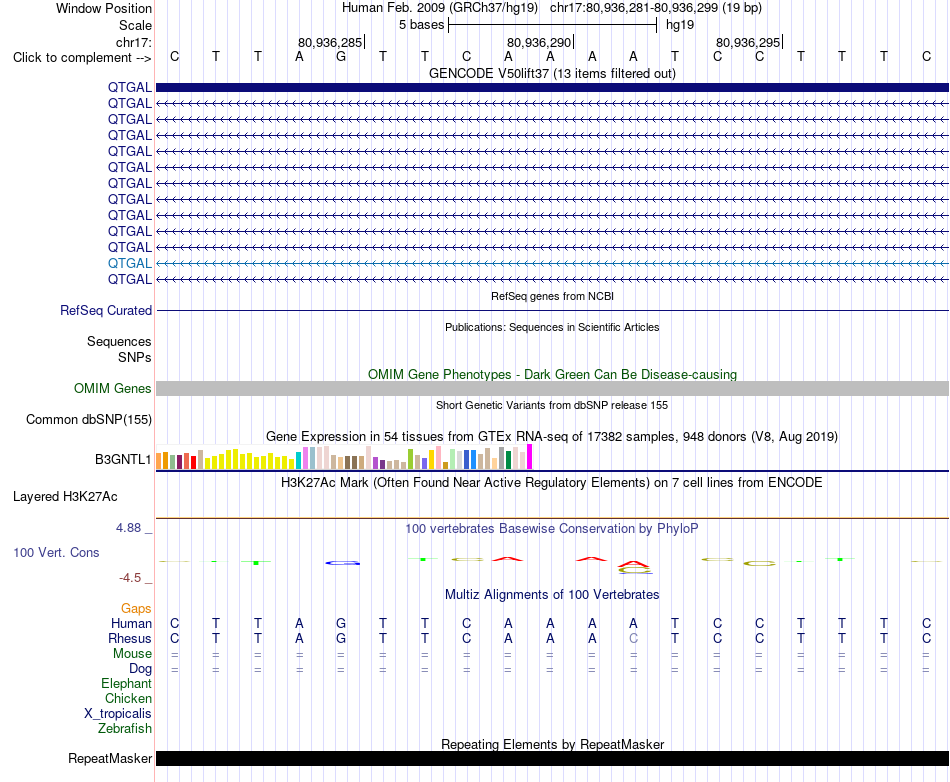Click the 100 Vert. Cons label
950x782 pixels.
tap(56, 552)
